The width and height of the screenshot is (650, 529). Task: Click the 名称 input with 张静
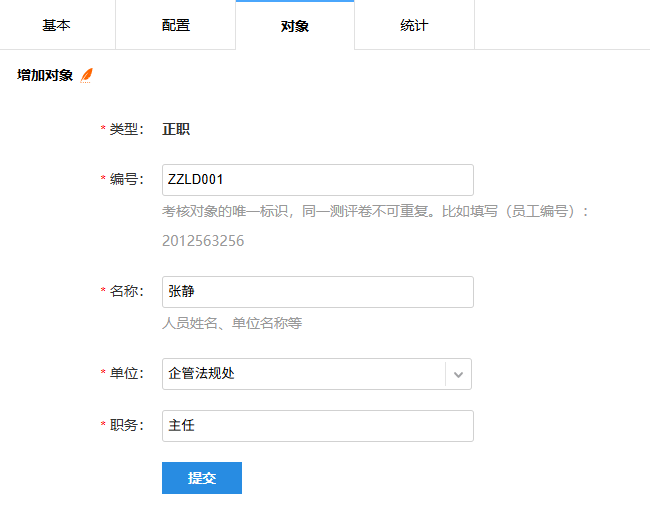coord(317,292)
